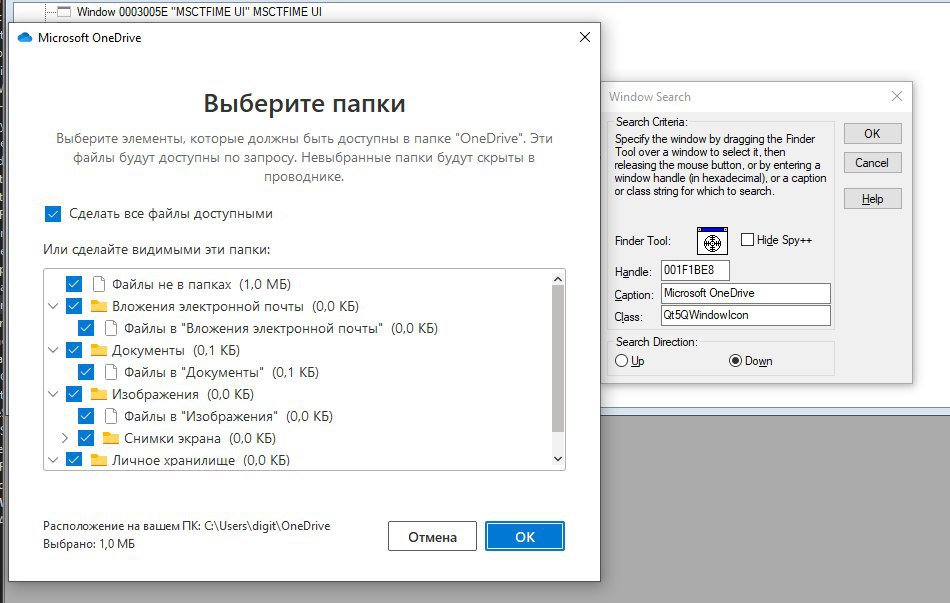
Task: Close the Window Search dialog
Action: point(897,96)
